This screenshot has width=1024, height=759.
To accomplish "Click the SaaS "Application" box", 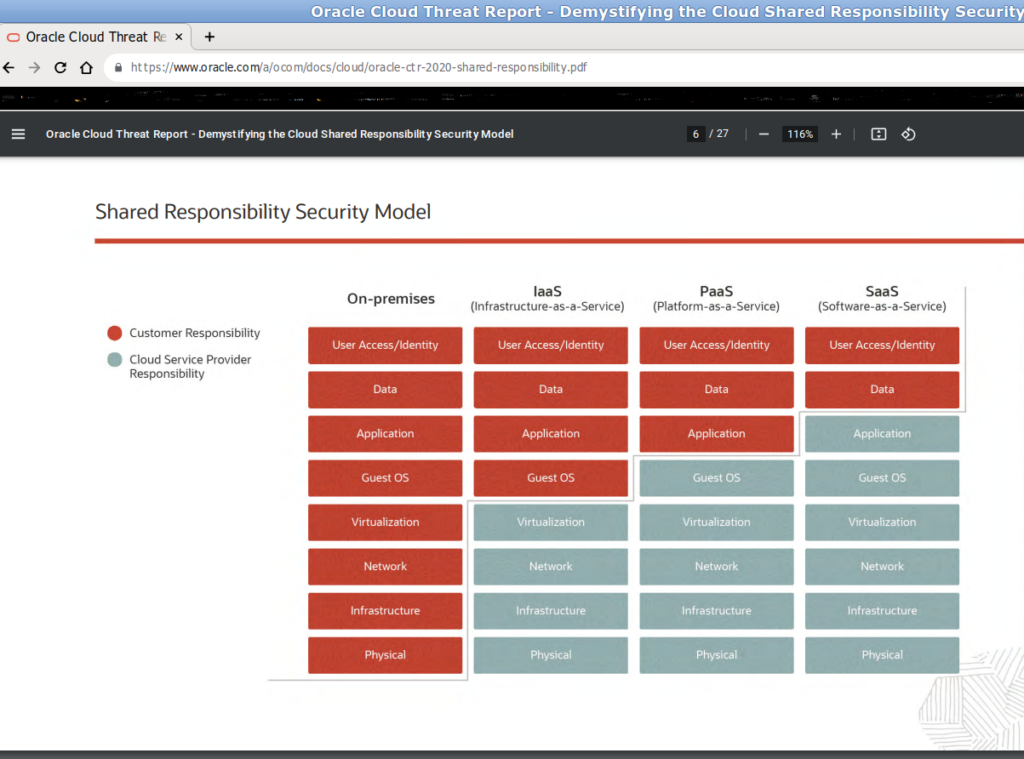I will click(882, 434).
